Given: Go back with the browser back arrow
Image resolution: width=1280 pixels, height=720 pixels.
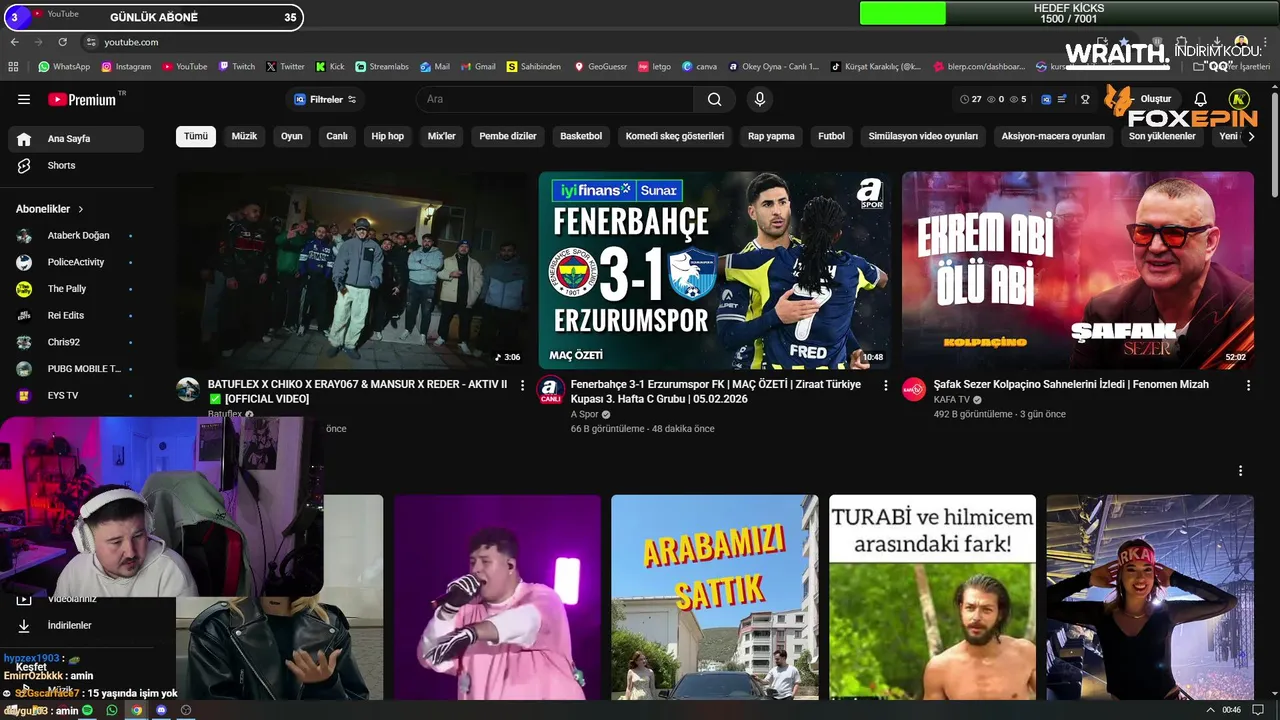Looking at the screenshot, I should click(14, 42).
